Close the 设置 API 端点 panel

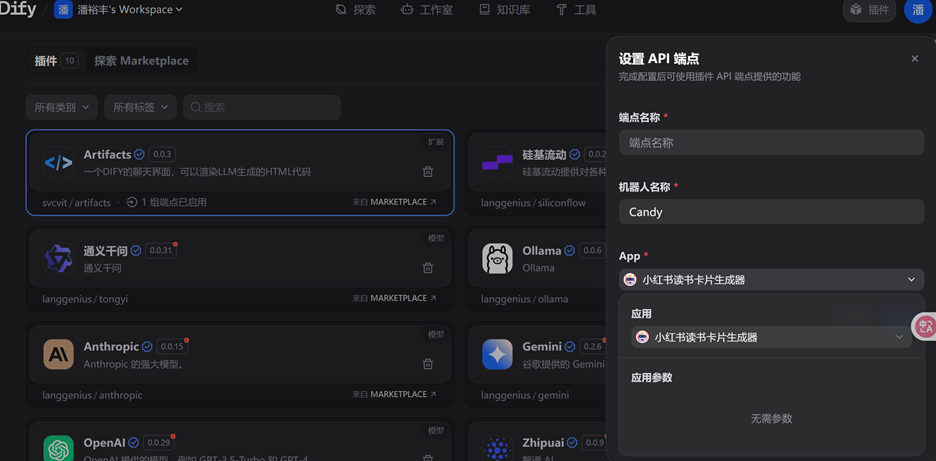coord(915,59)
